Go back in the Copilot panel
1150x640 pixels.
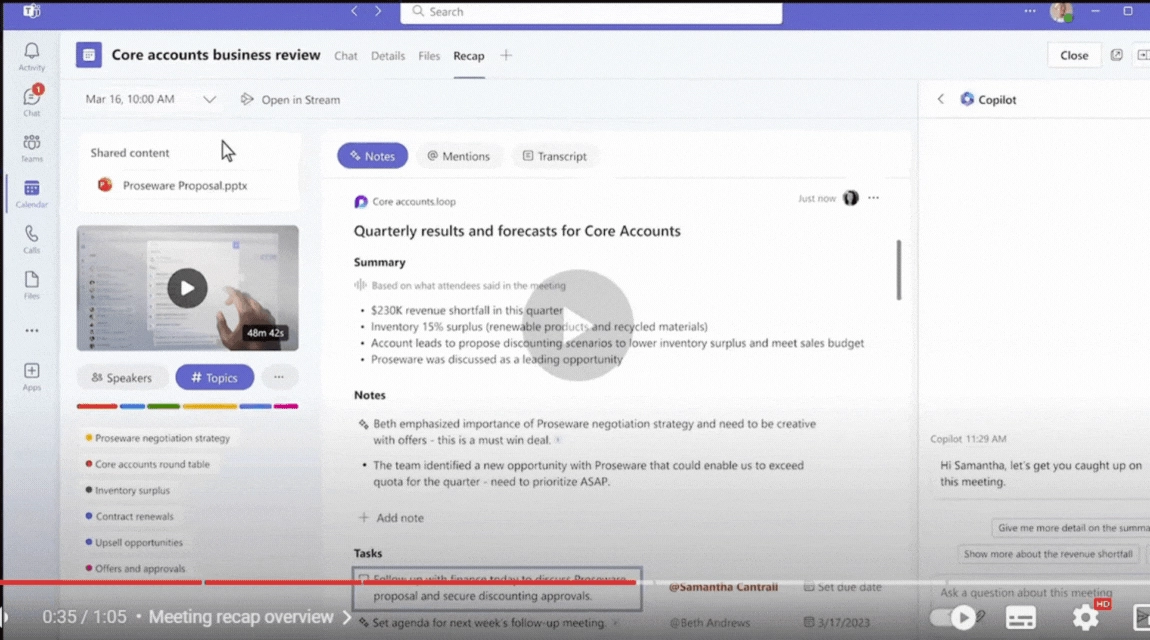(940, 99)
